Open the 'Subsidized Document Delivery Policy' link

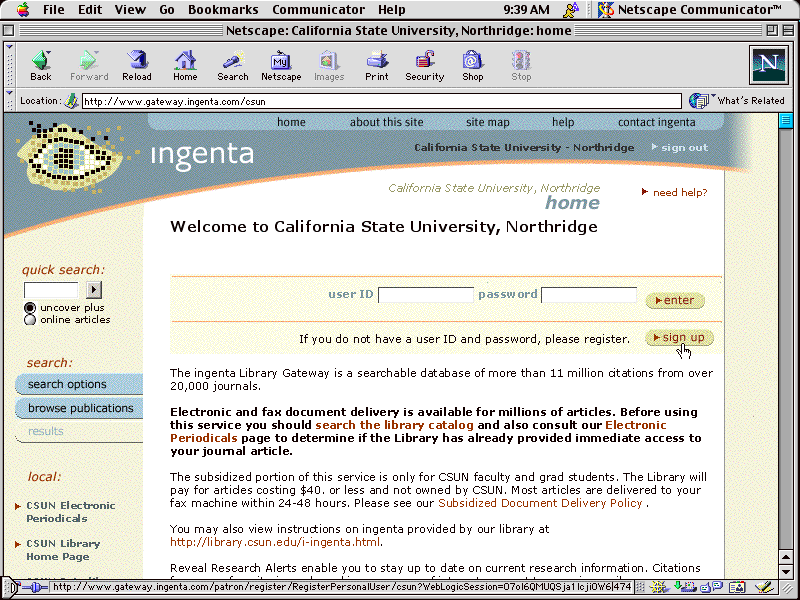point(540,503)
